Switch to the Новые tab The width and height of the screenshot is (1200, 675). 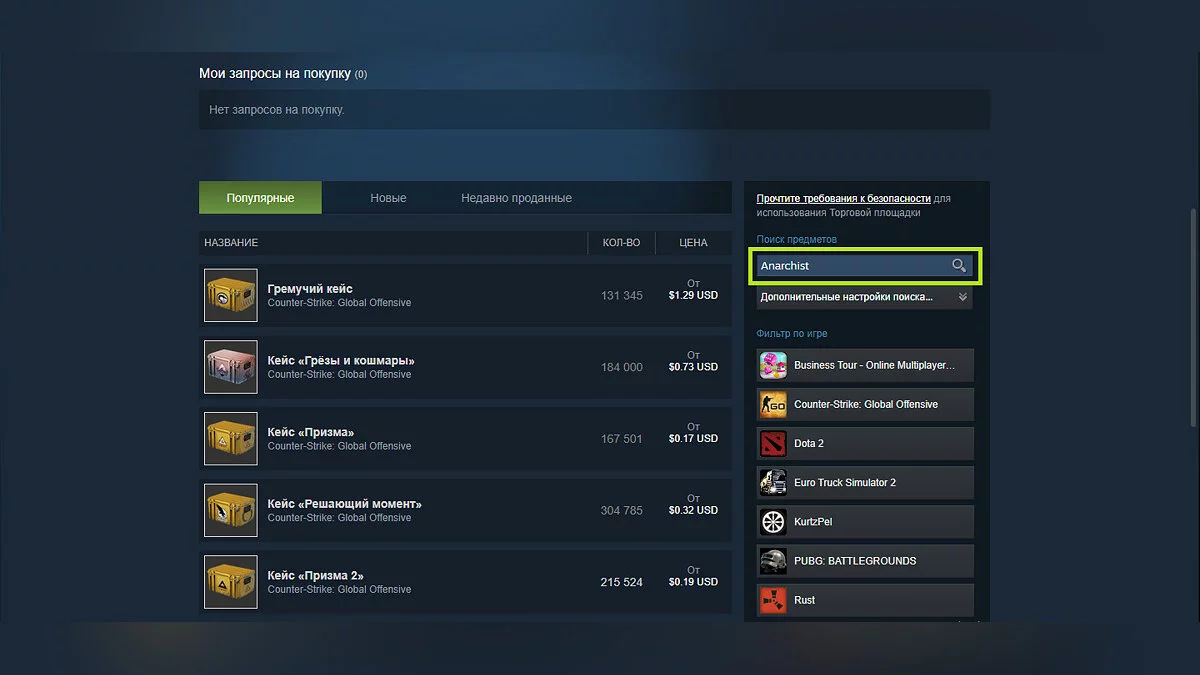point(388,198)
